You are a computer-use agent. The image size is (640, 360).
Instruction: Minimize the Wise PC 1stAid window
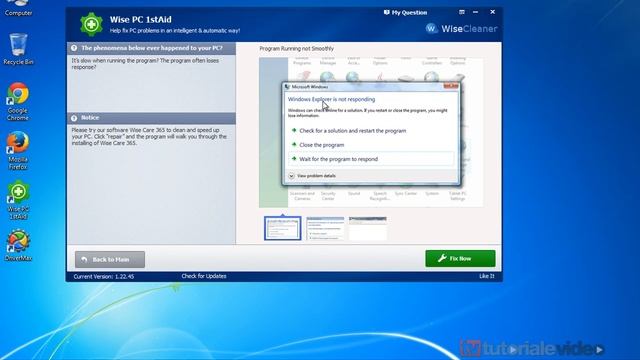click(x=476, y=12)
